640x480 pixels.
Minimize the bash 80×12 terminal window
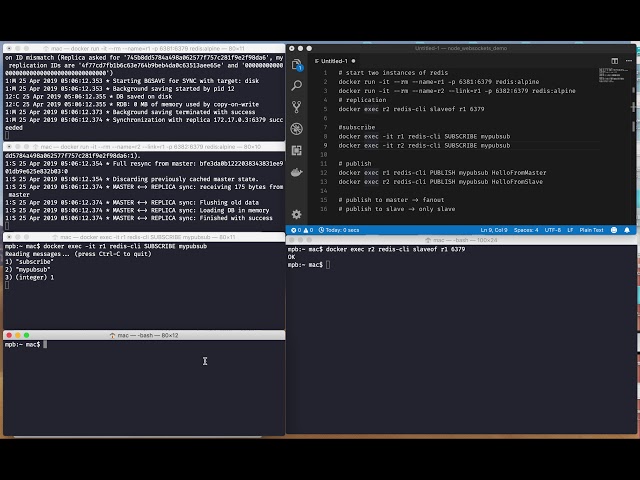[x=18, y=335]
